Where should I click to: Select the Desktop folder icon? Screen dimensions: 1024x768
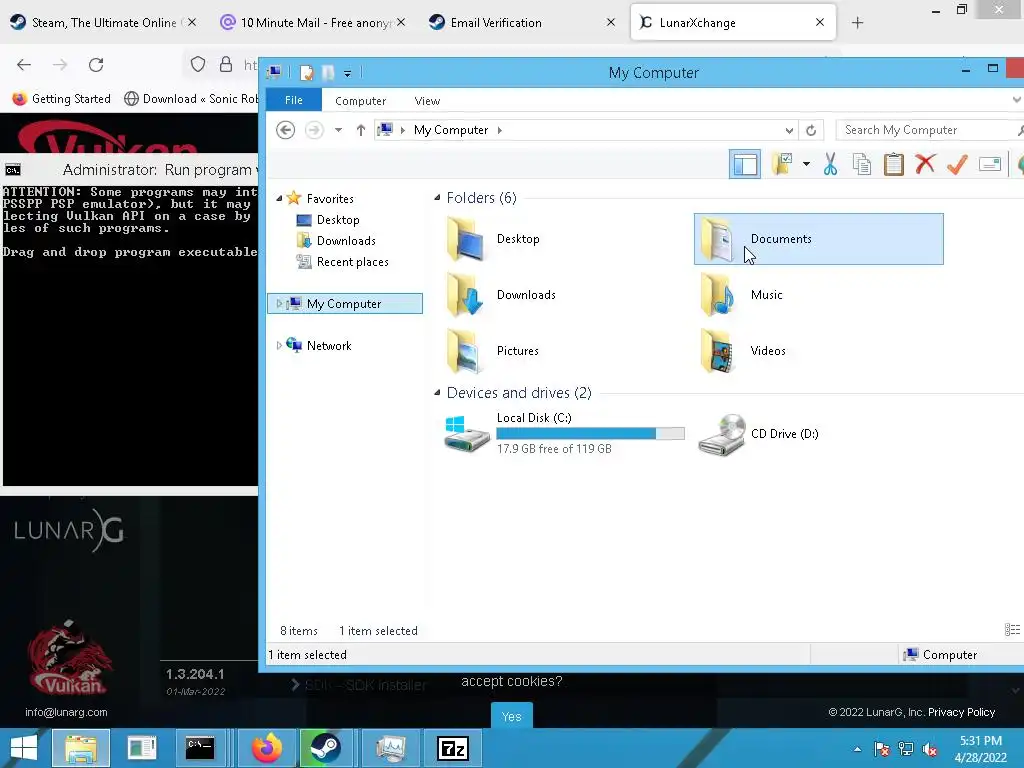click(465, 239)
